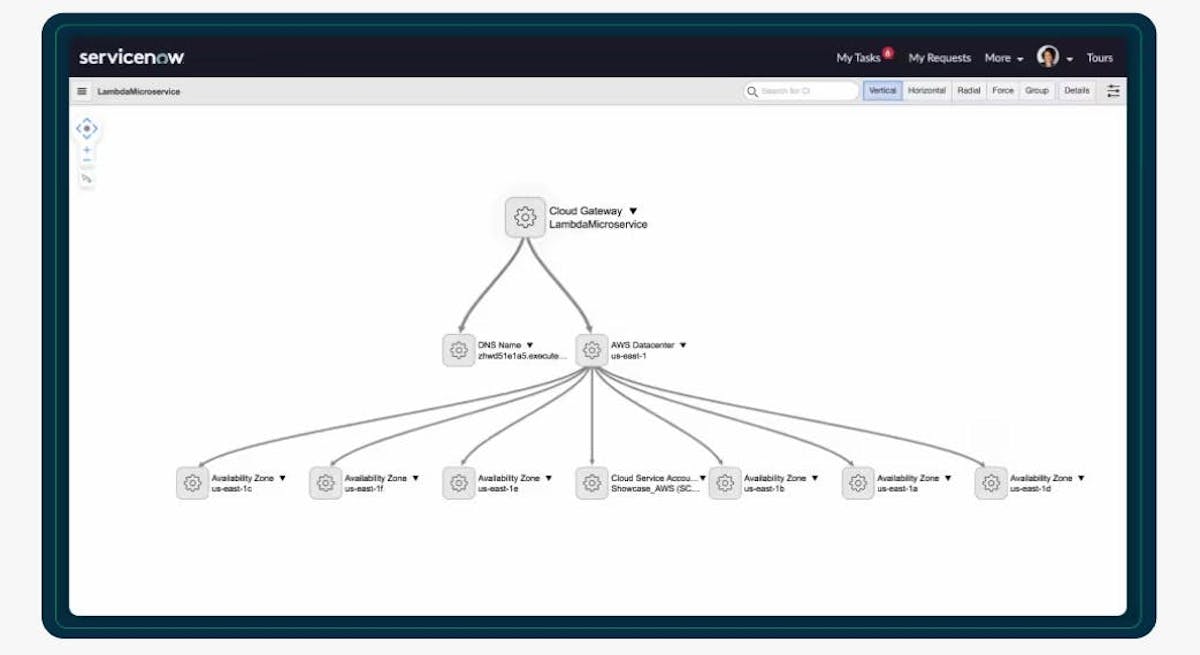Zoom out using the minus icon

86,158
